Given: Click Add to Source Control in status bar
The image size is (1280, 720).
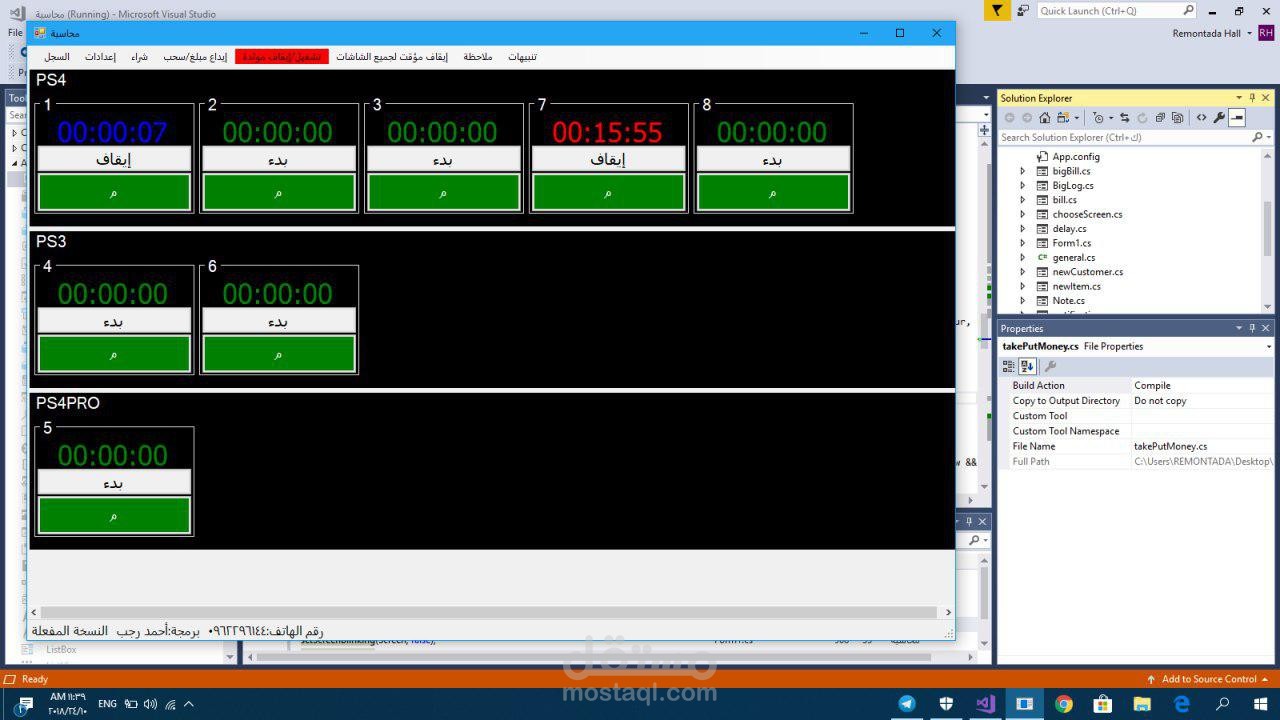Looking at the screenshot, I should 1208,679.
